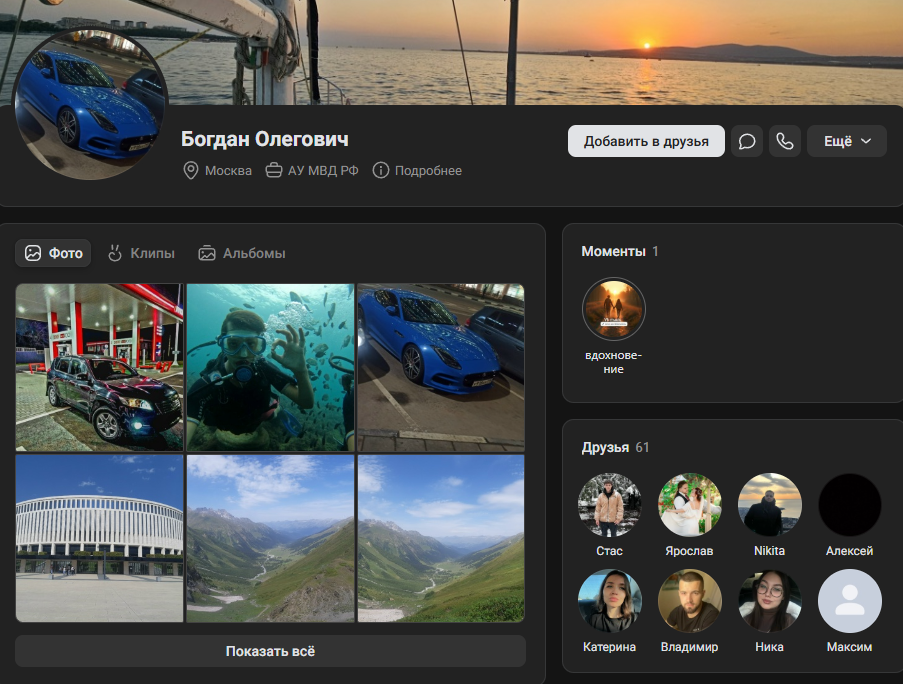Expand the Ещё dropdown menu
903x684 pixels.
click(x=847, y=141)
